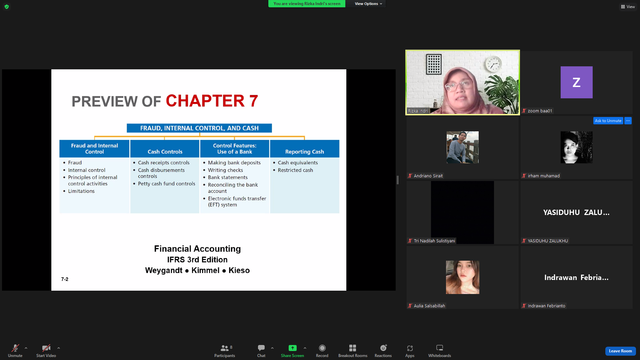Open the View Options dropdown
Viewport: 640px width, 360px height.
pyautogui.click(x=368, y=4)
